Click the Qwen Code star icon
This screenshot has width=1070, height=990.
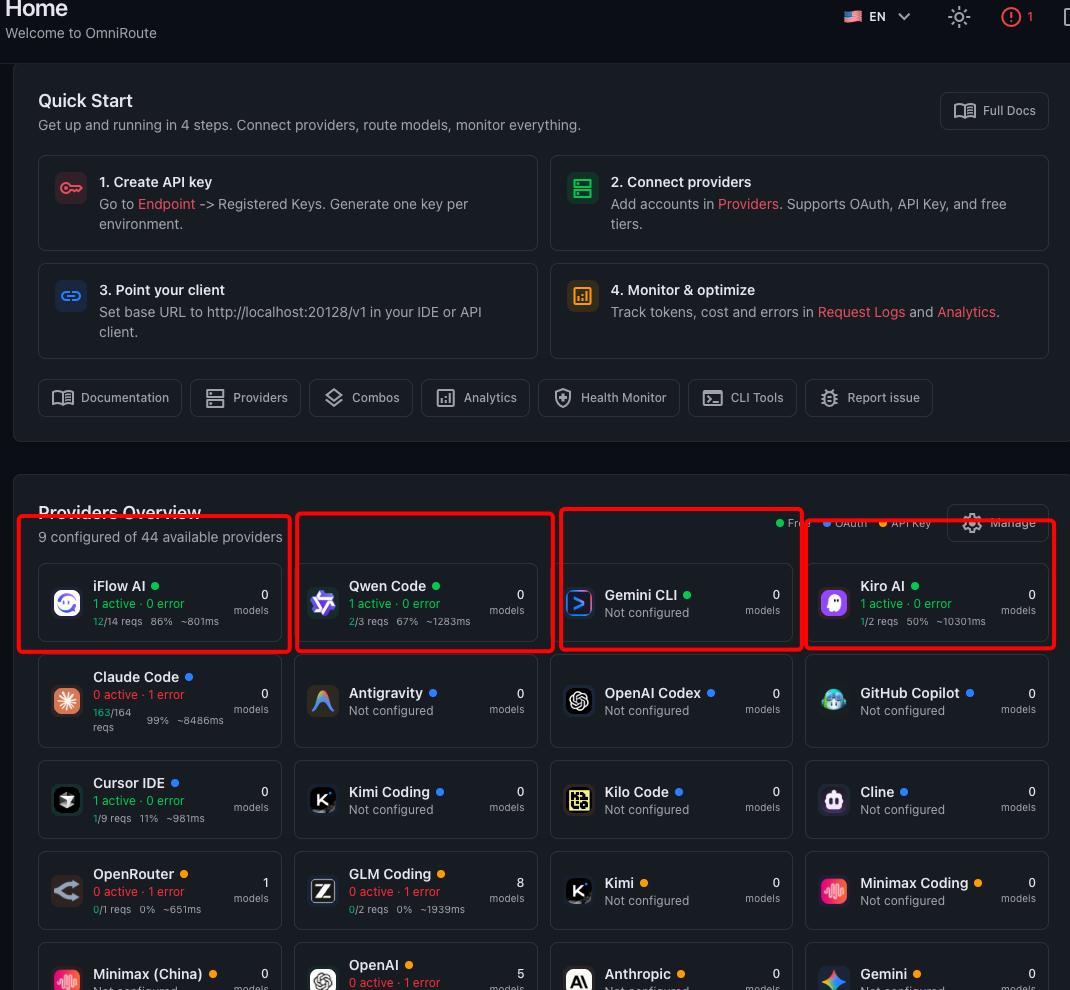coord(323,603)
